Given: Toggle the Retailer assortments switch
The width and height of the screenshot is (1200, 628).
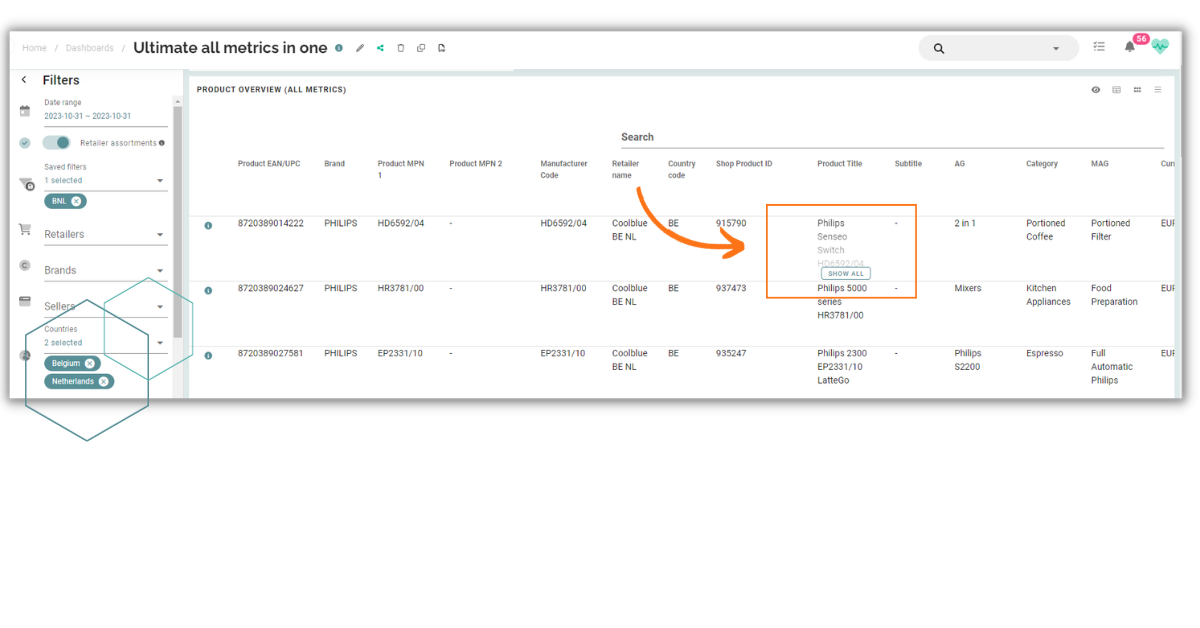Looking at the screenshot, I should pyautogui.click(x=57, y=143).
